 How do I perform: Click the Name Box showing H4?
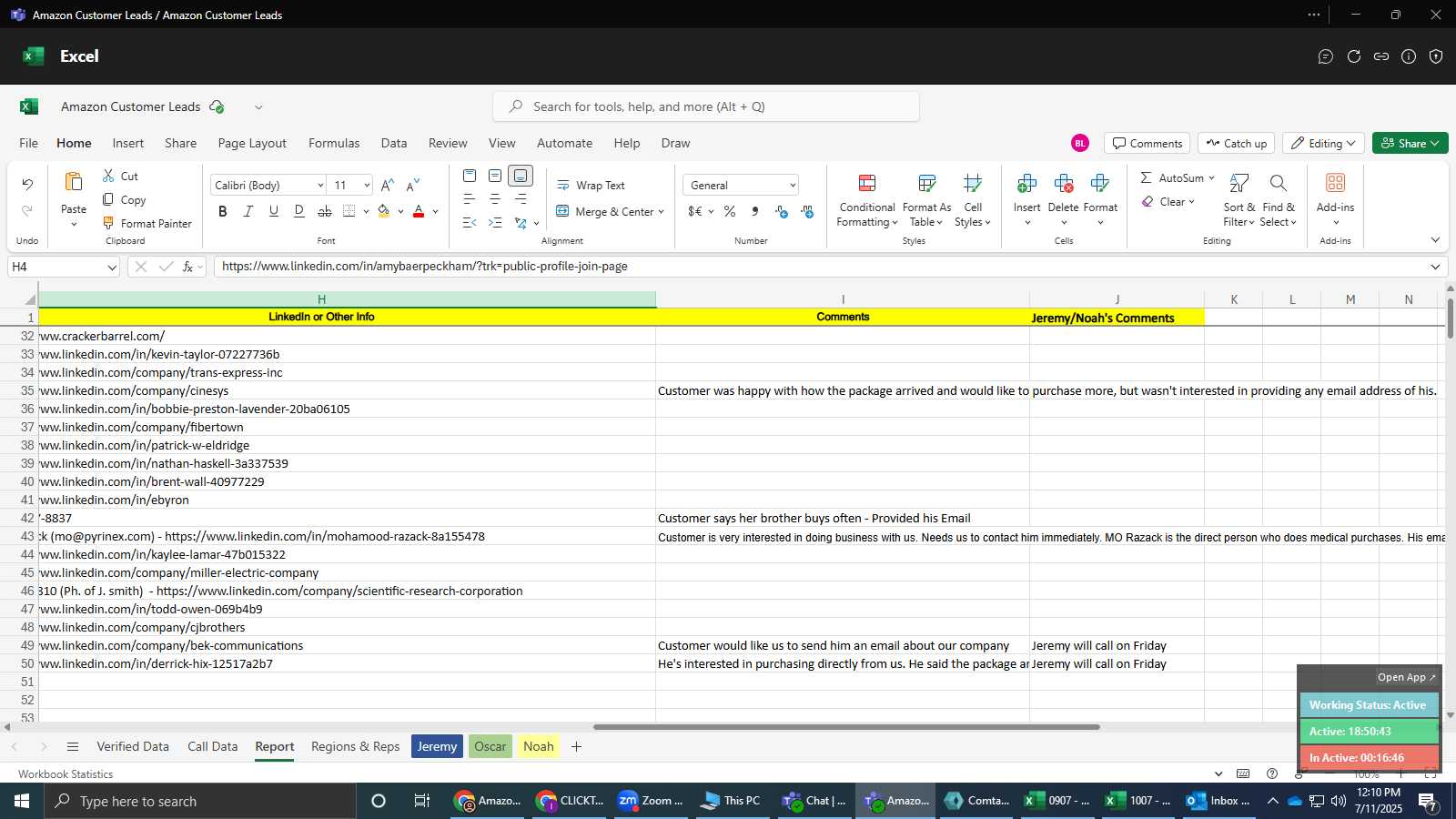(63, 267)
